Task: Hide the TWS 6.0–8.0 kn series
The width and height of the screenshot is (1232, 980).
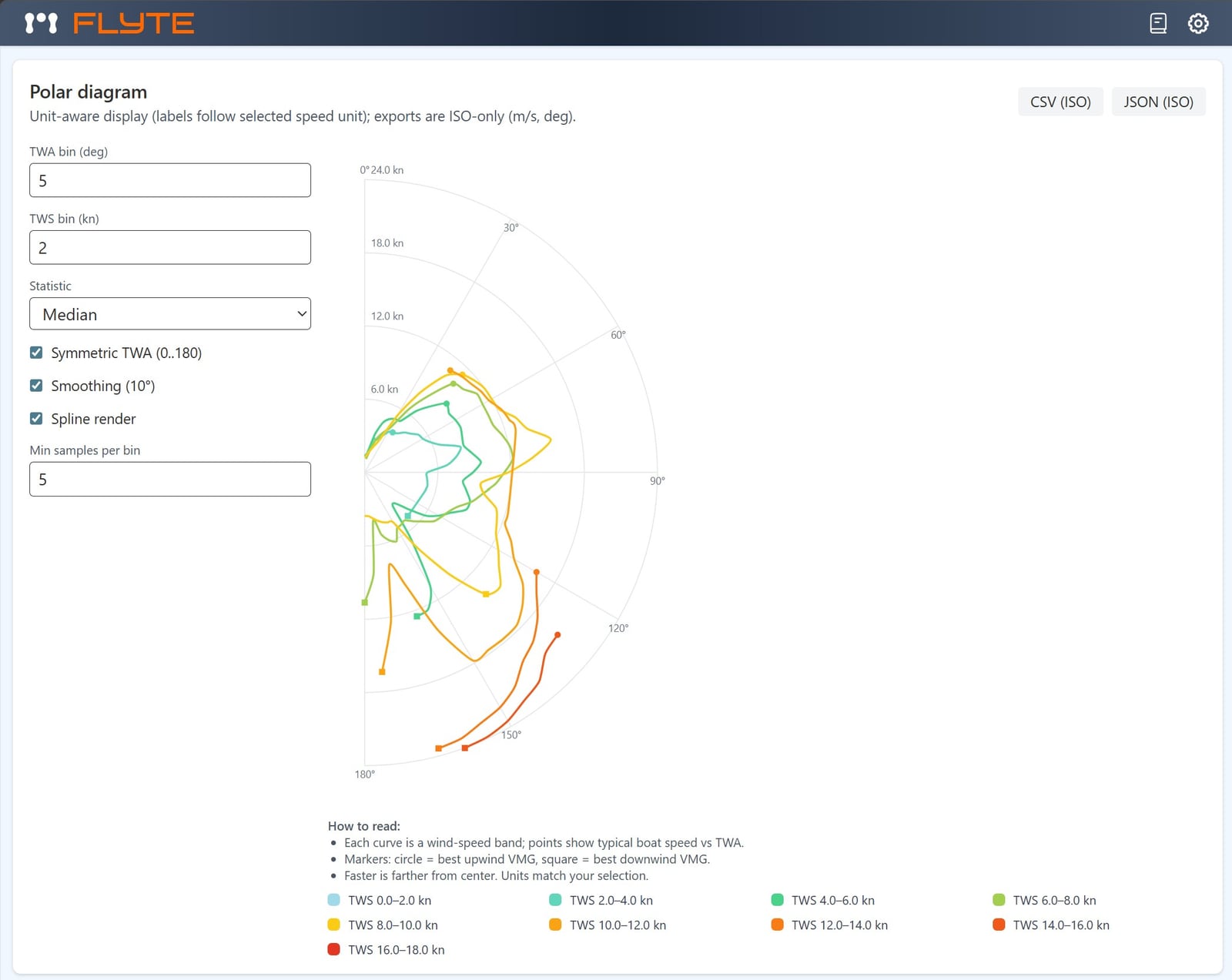Action: click(998, 899)
